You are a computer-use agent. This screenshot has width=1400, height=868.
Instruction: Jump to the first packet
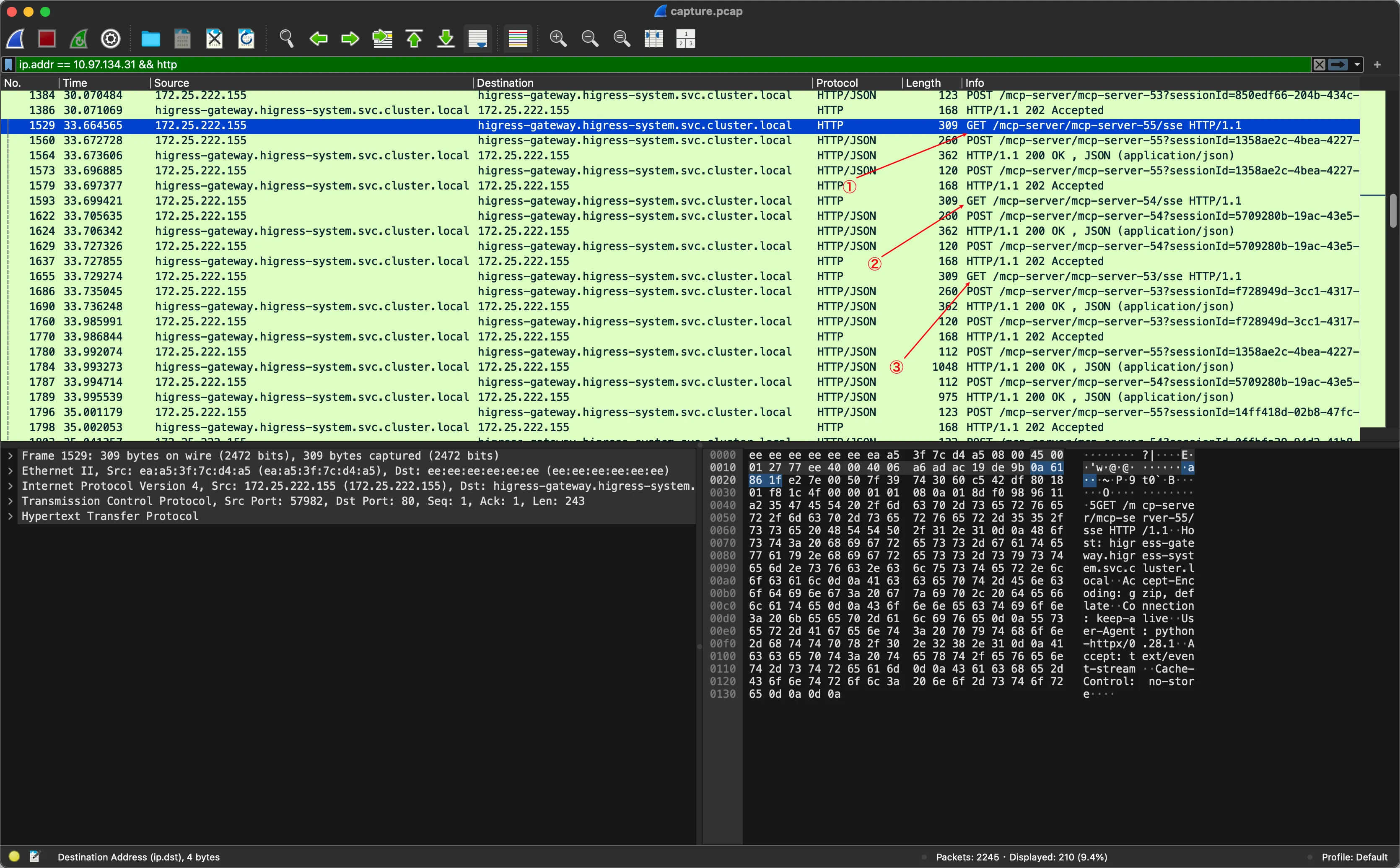click(x=414, y=39)
